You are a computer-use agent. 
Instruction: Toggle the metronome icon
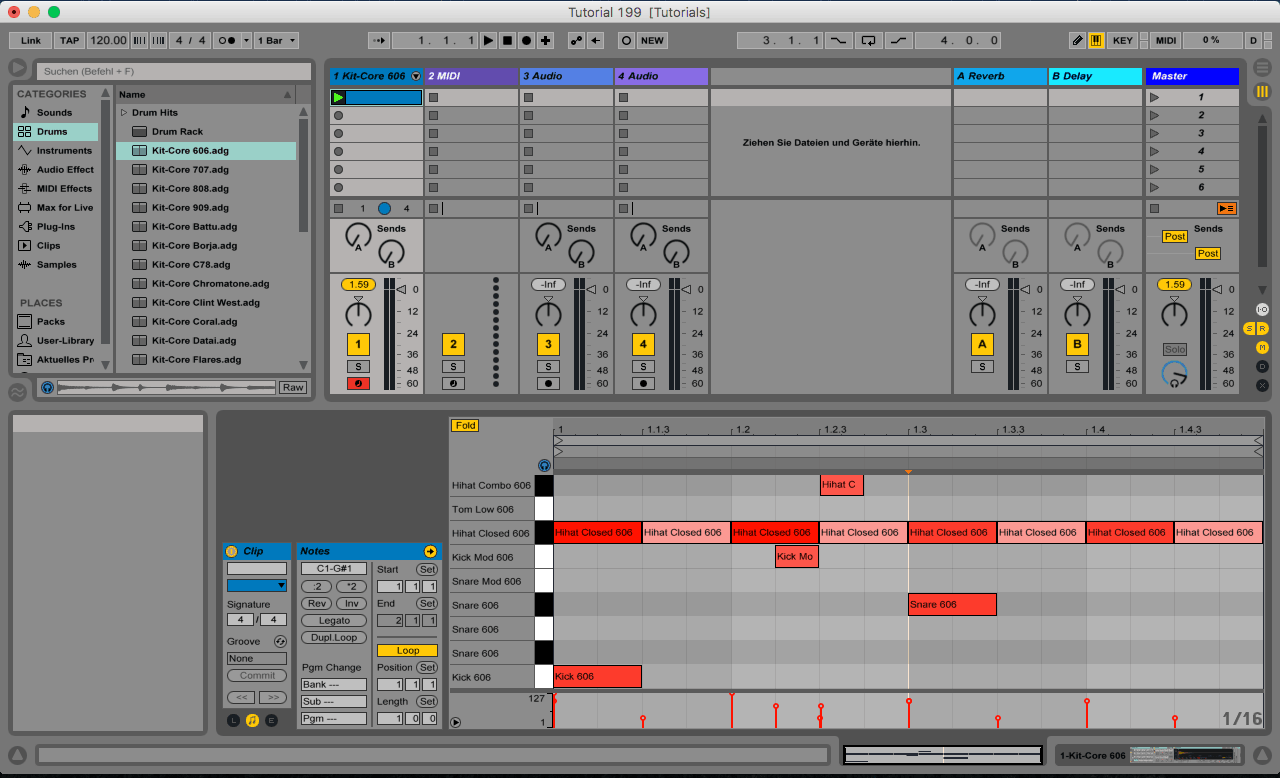pyautogui.click(x=226, y=41)
